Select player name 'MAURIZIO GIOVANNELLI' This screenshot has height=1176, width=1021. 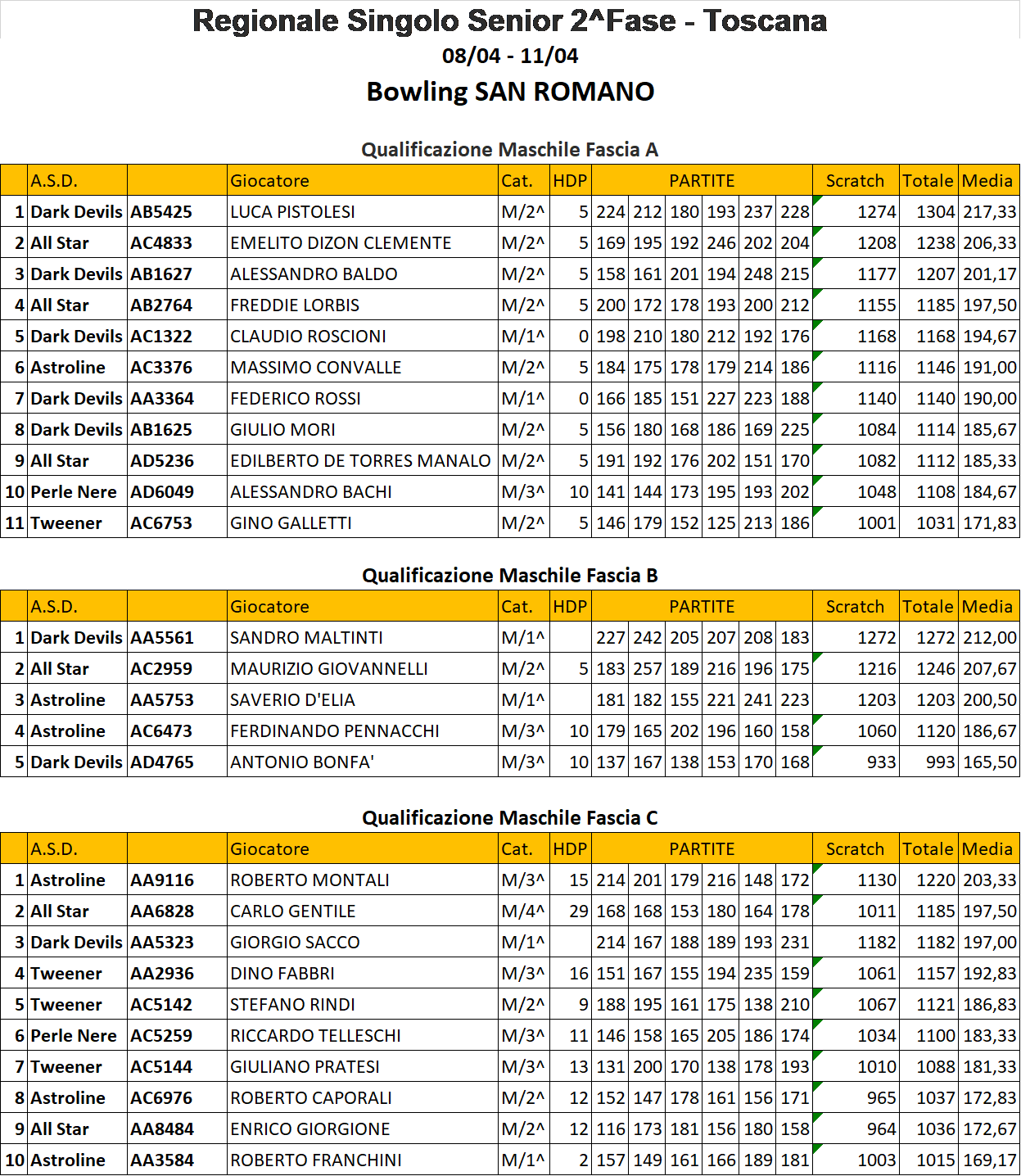click(329, 669)
